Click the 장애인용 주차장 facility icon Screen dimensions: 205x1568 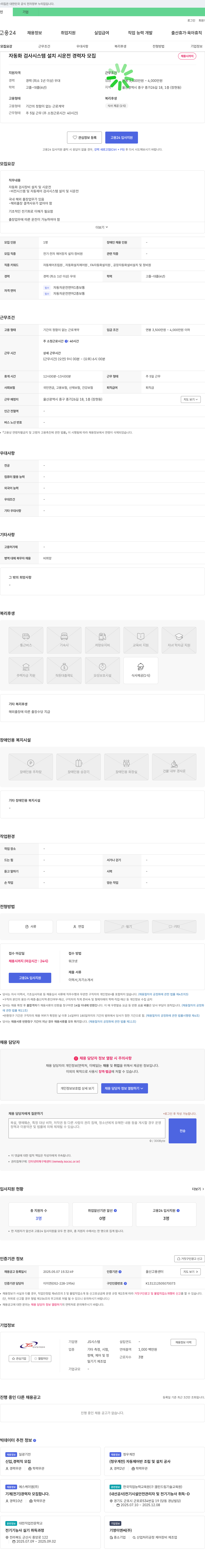pos(31,767)
